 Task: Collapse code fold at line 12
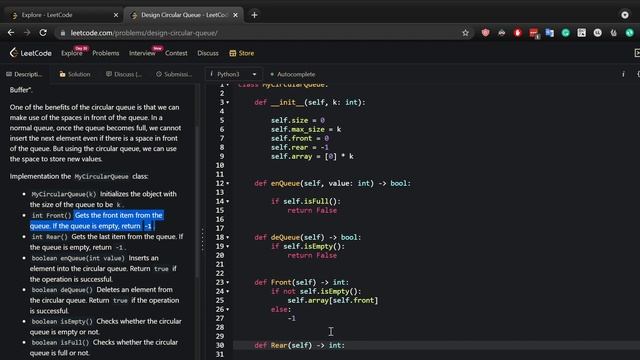[x=228, y=183]
